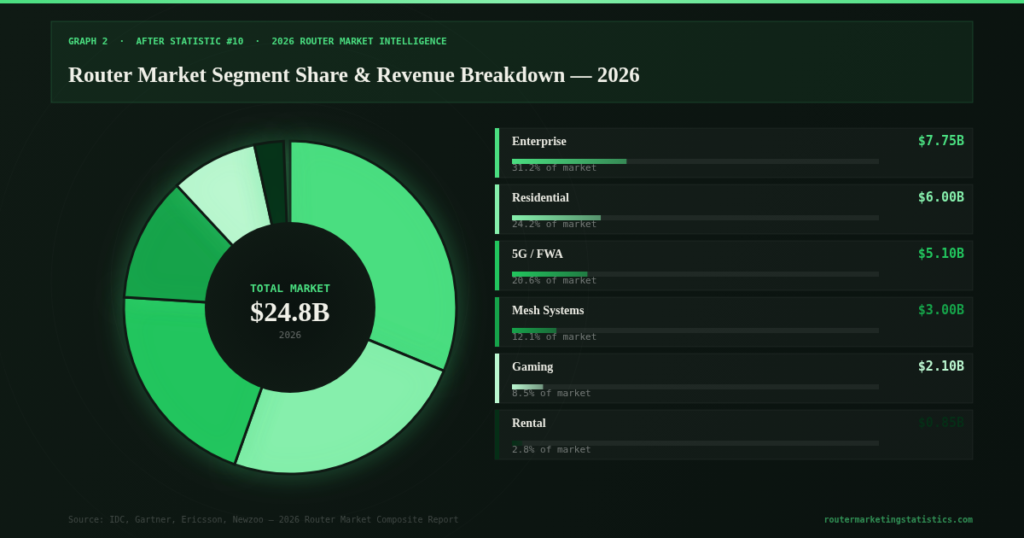Viewport: 1024px width, 538px height.
Task: Select the Rental segment row
Action: pyautogui.click(x=734, y=435)
